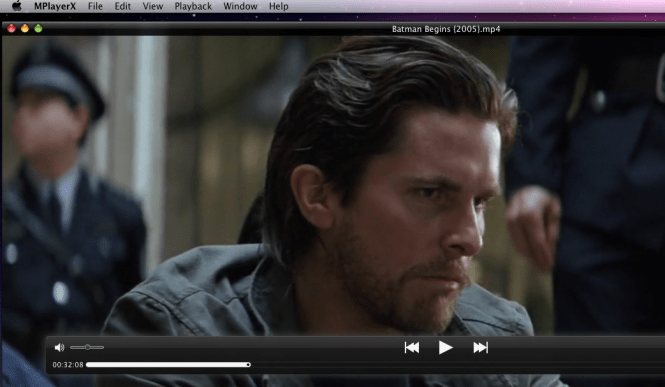Open the Help menu
The height and width of the screenshot is (387, 665).
pyautogui.click(x=279, y=6)
